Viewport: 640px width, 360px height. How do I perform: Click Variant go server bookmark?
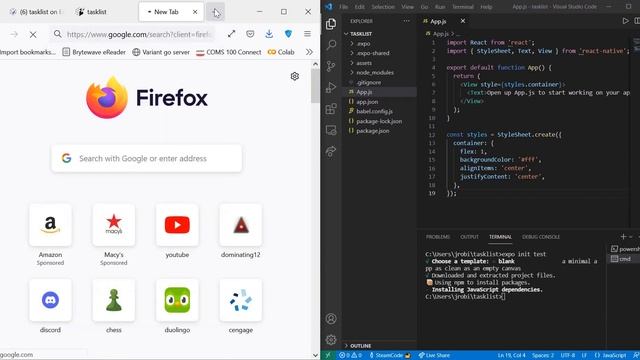click(x=161, y=52)
